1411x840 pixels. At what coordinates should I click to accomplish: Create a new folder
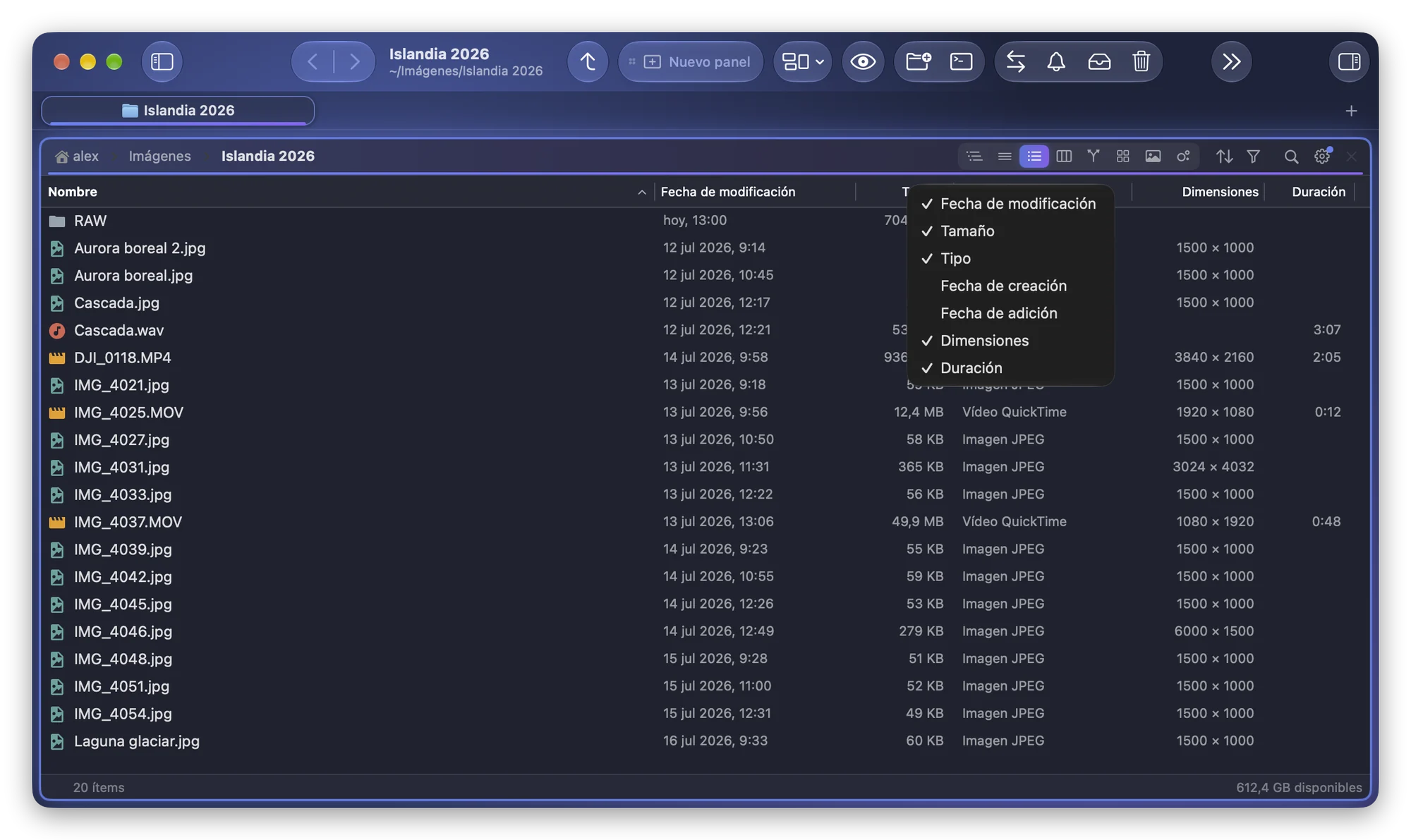pos(918,61)
